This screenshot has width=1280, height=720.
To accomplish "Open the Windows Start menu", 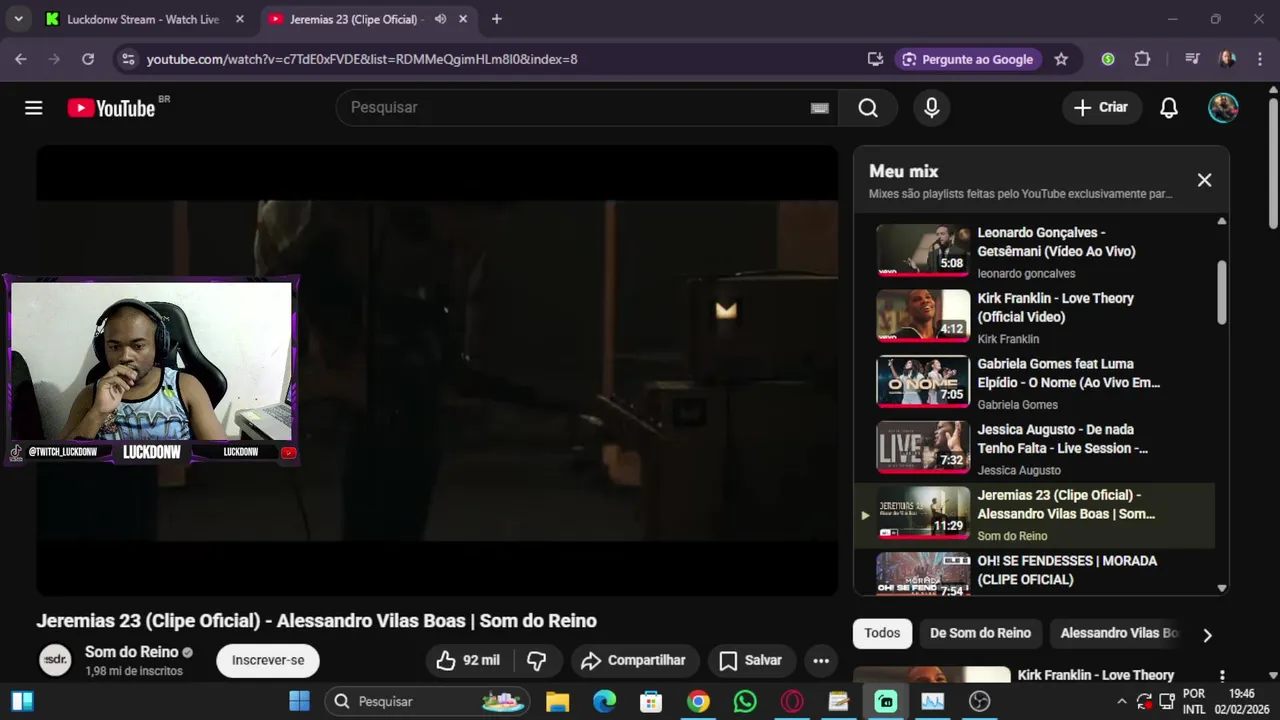I will (300, 701).
